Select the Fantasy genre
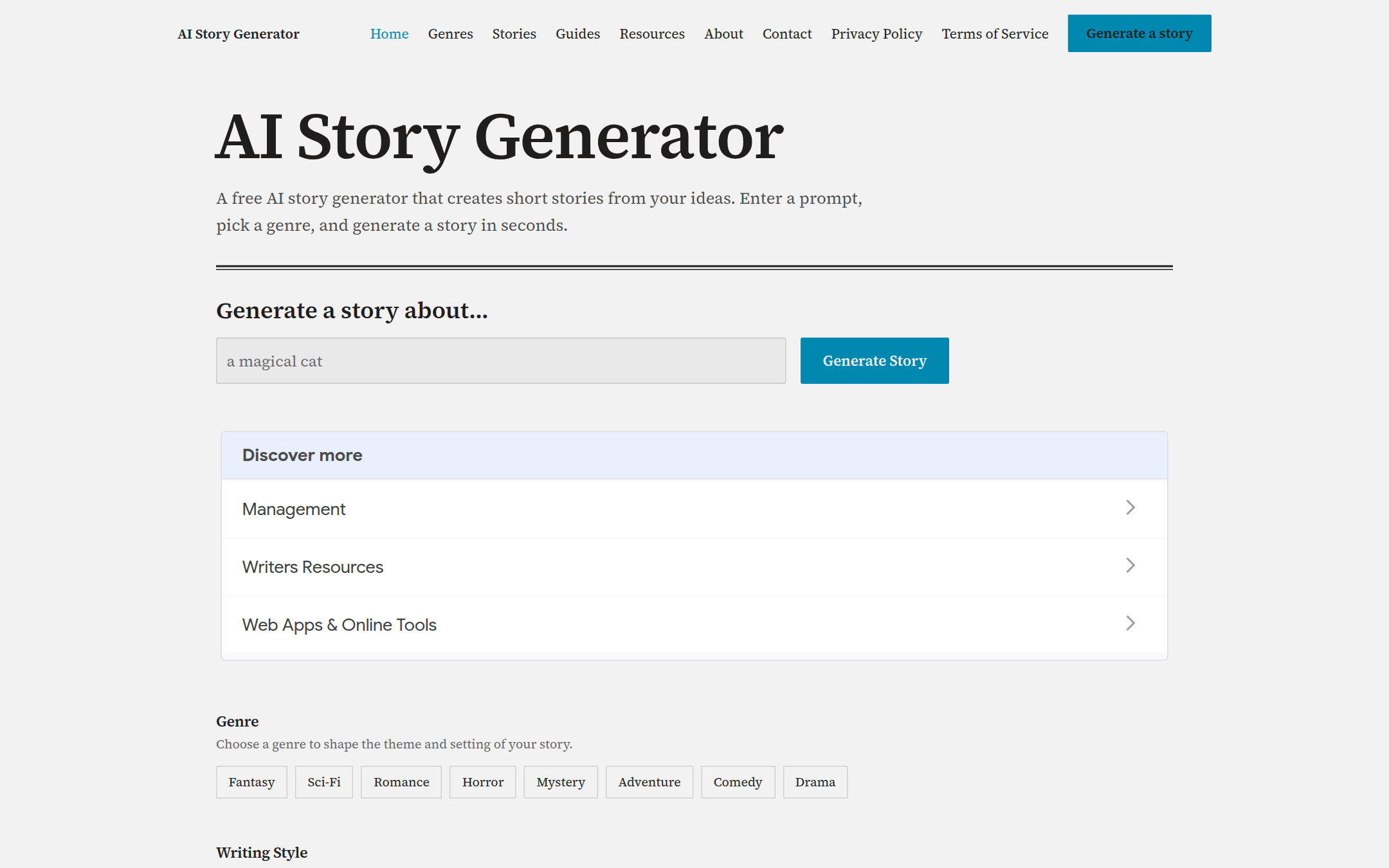Viewport: 1389px width, 868px height. pyautogui.click(x=251, y=782)
